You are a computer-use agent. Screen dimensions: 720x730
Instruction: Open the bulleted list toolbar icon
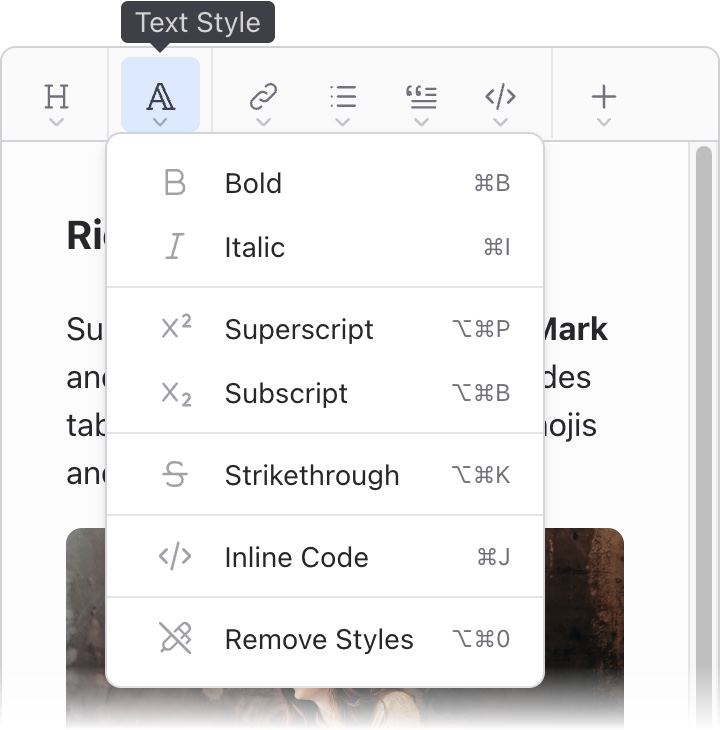click(343, 97)
